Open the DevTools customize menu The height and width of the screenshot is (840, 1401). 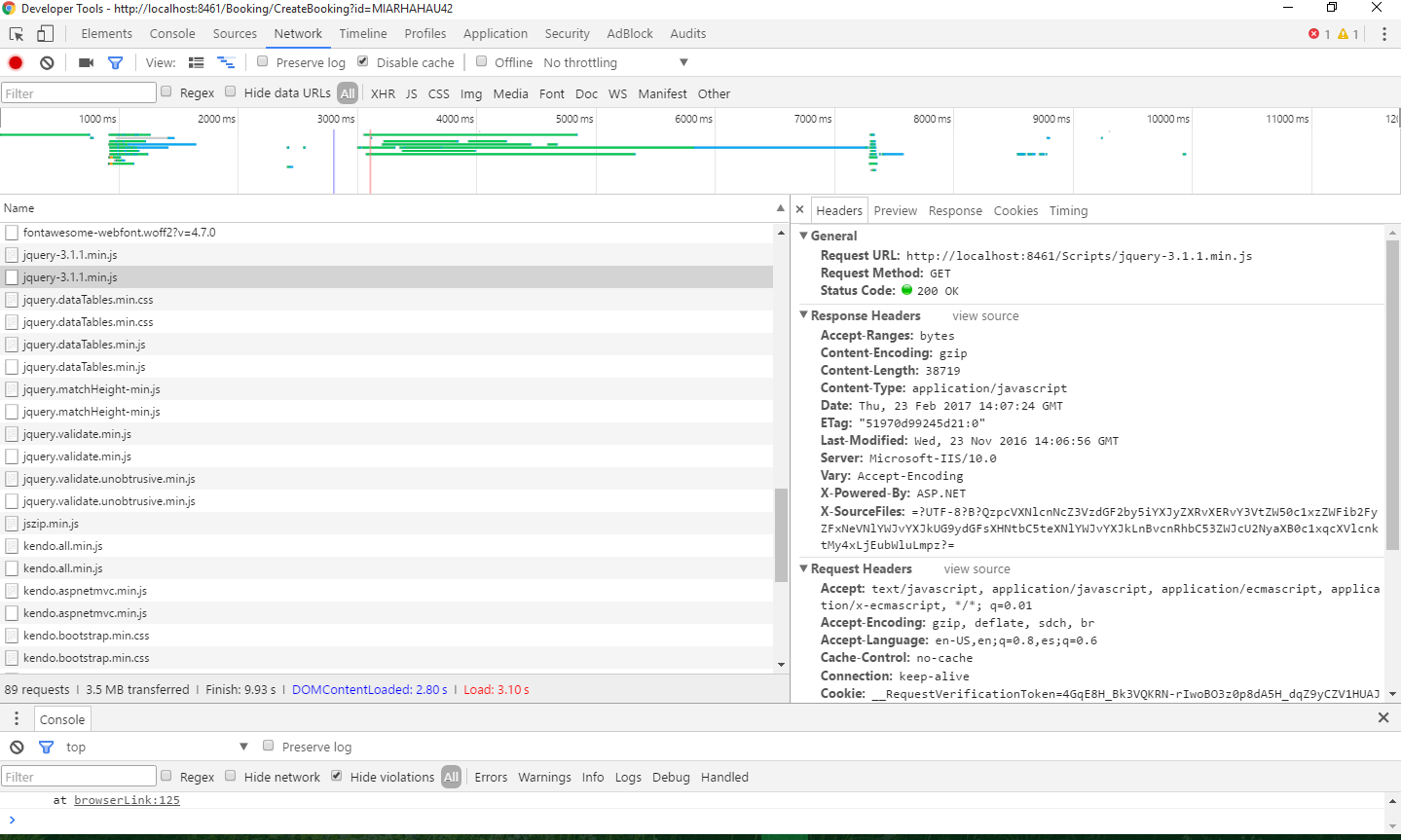coord(1383,34)
